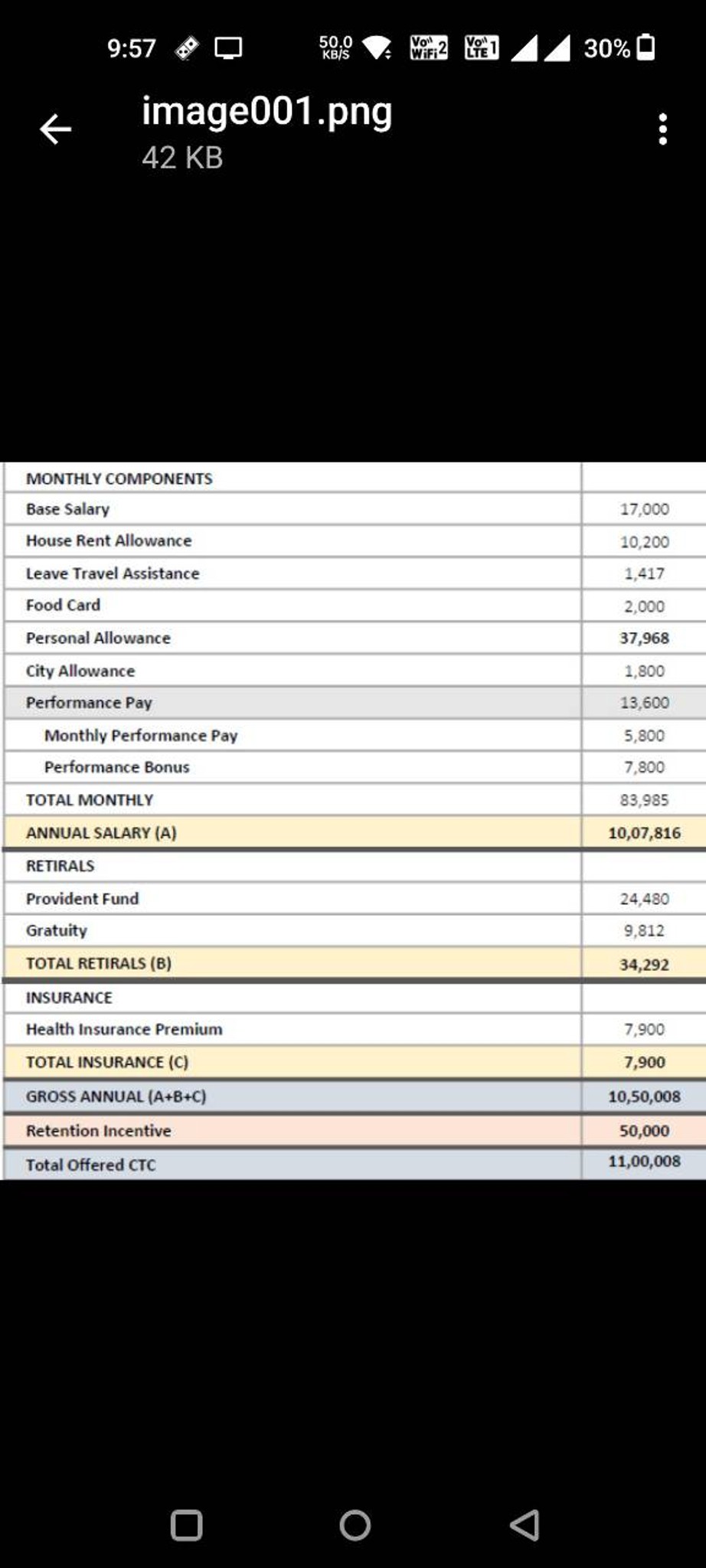Tap the MONTHLY COMPONENTS header row
706x1568 pixels.
coord(291,478)
